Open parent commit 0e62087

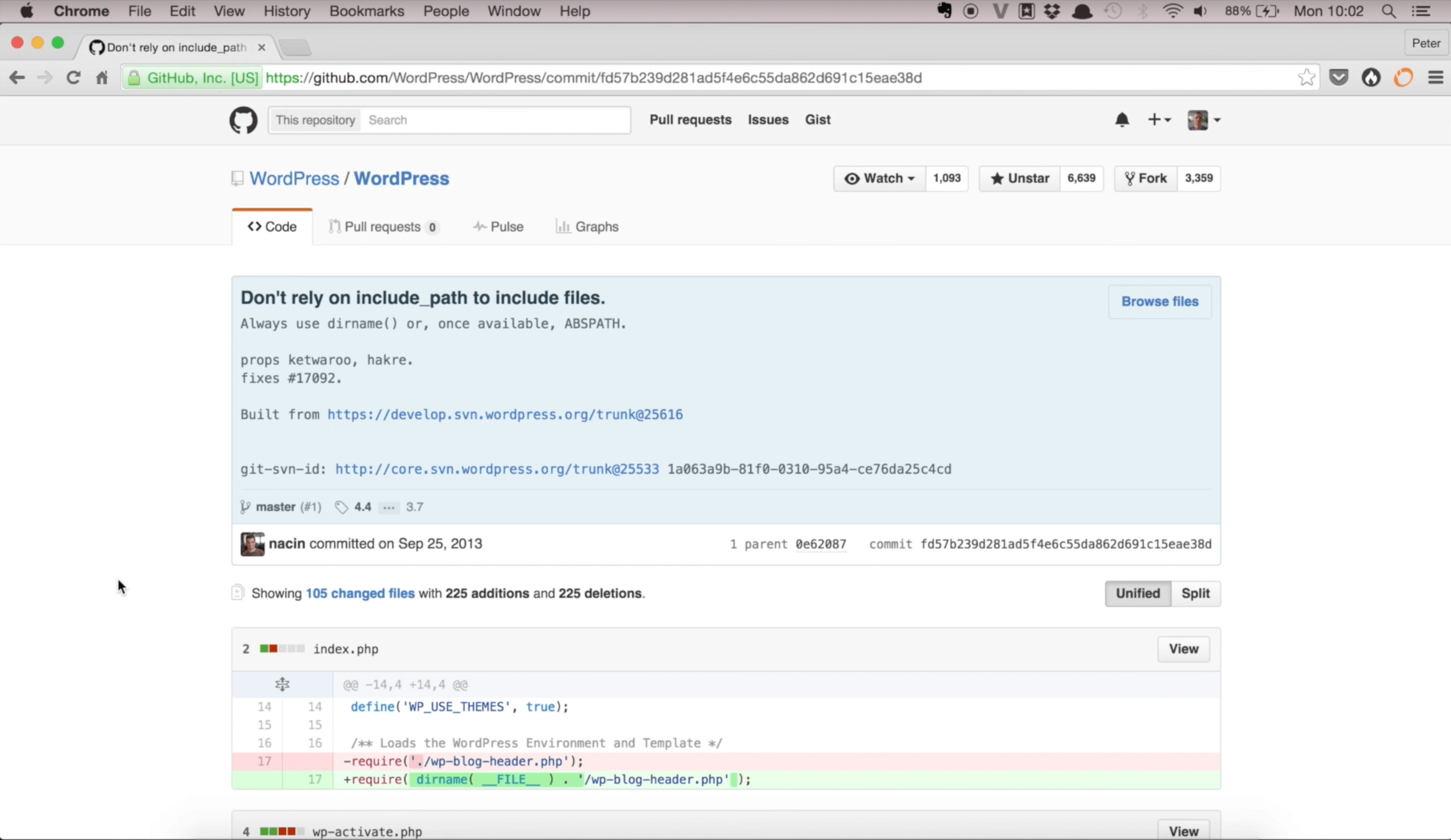[x=821, y=545]
